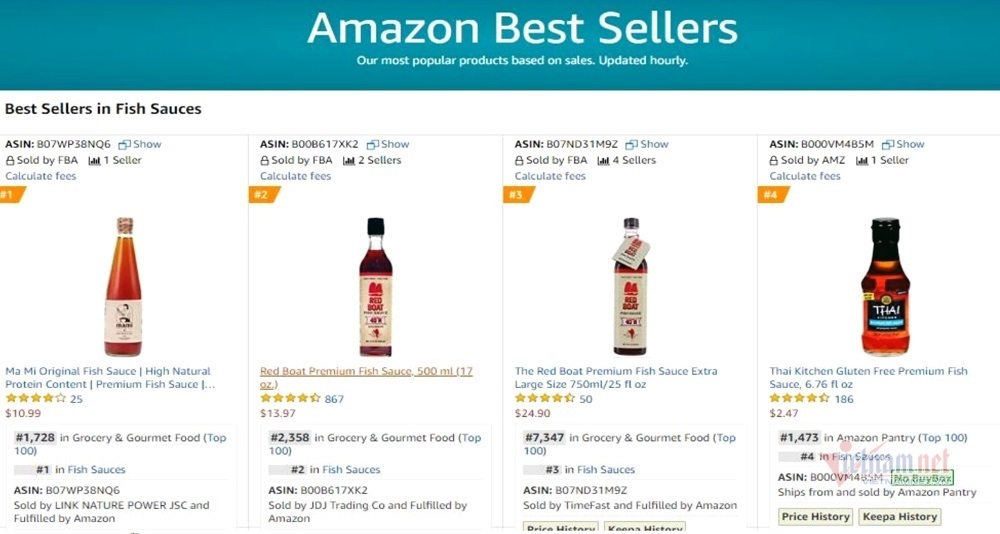
Task: Click the Show icon for ASIN B00B617XK2
Action: 373,144
